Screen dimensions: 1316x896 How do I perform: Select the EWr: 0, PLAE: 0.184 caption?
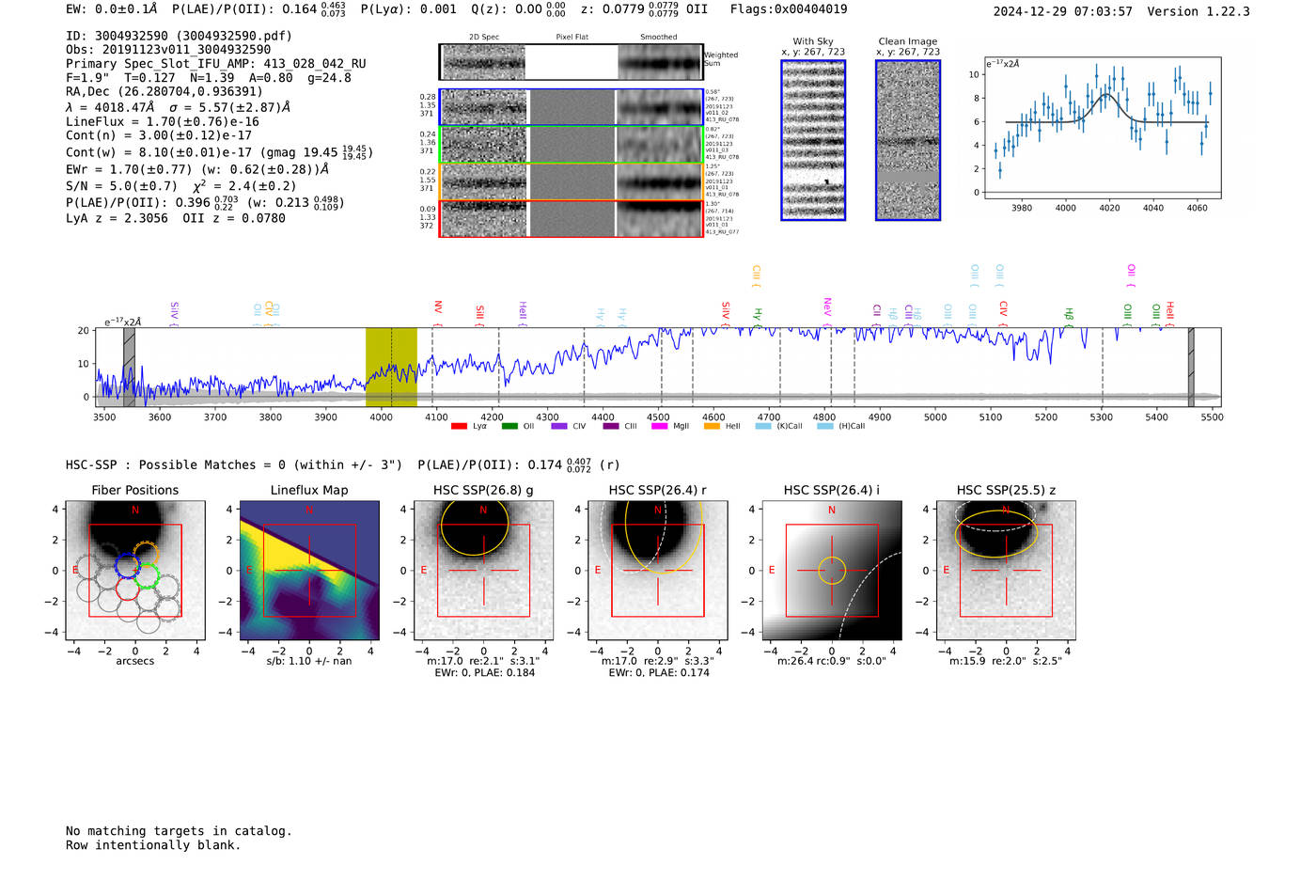coord(484,672)
